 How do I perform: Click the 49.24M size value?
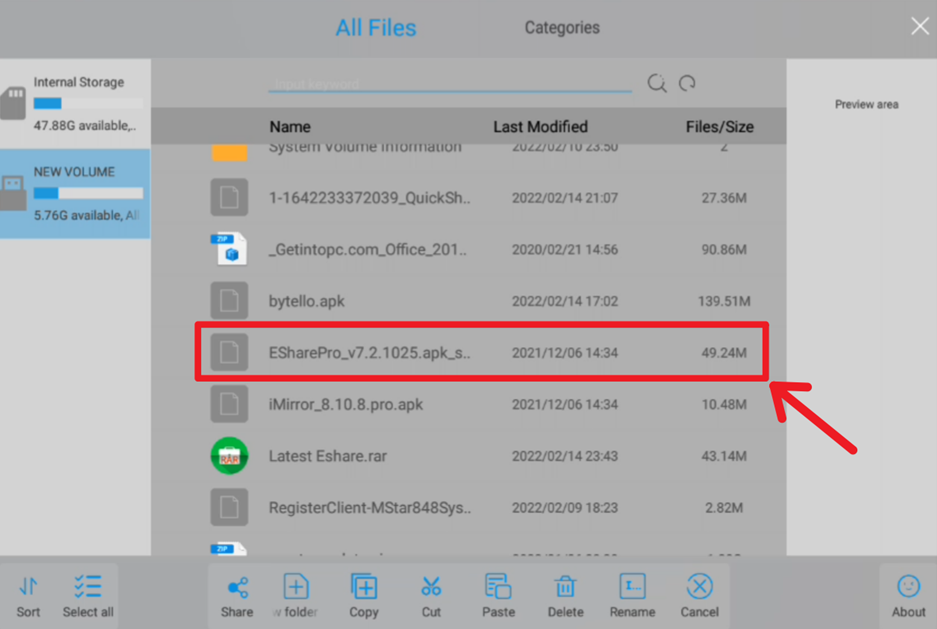[x=724, y=352]
